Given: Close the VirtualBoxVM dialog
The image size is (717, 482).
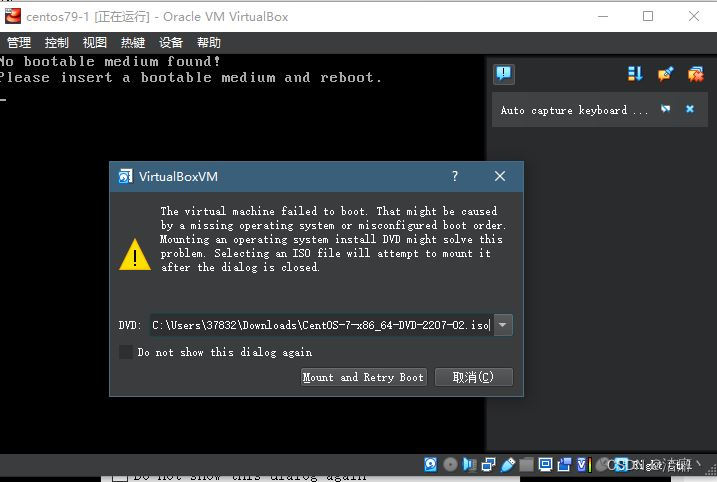Looking at the screenshot, I should (500, 176).
